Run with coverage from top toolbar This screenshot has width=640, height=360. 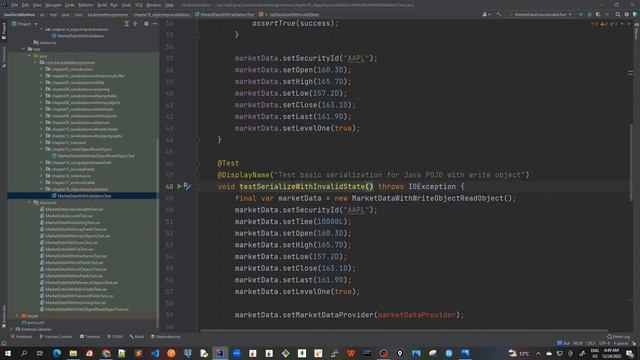coord(598,14)
